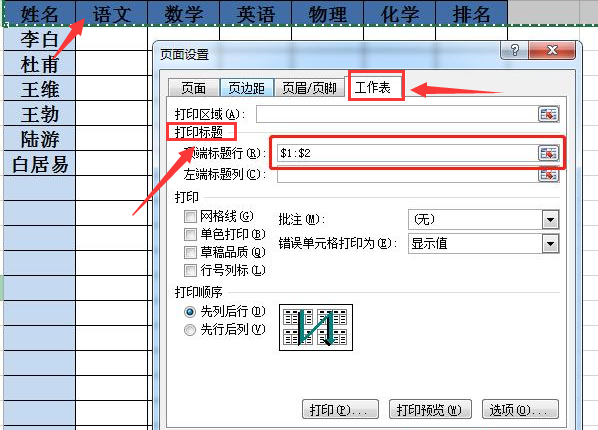Close the 页面设置 dialog

click(552, 50)
